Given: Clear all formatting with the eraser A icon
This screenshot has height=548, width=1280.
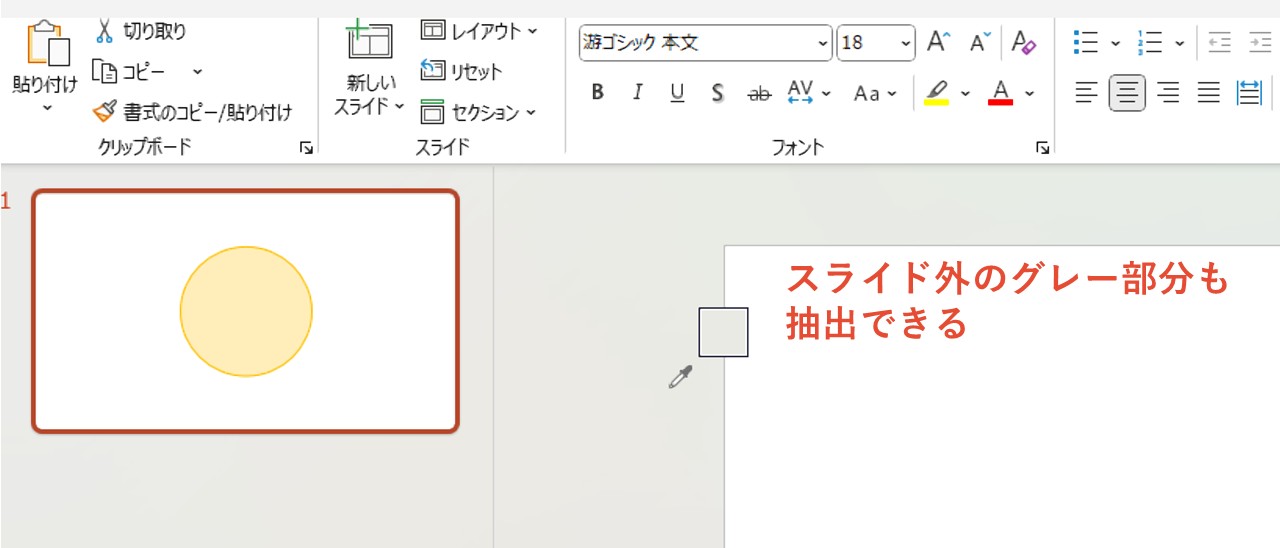Looking at the screenshot, I should (1023, 42).
